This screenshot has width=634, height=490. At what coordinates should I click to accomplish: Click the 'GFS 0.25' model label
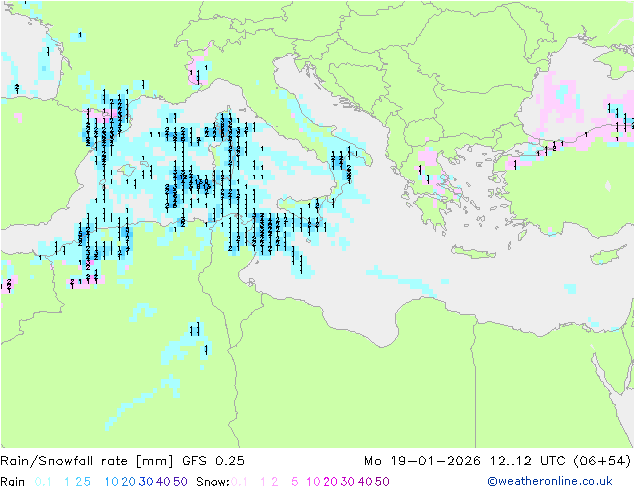[x=213, y=461]
